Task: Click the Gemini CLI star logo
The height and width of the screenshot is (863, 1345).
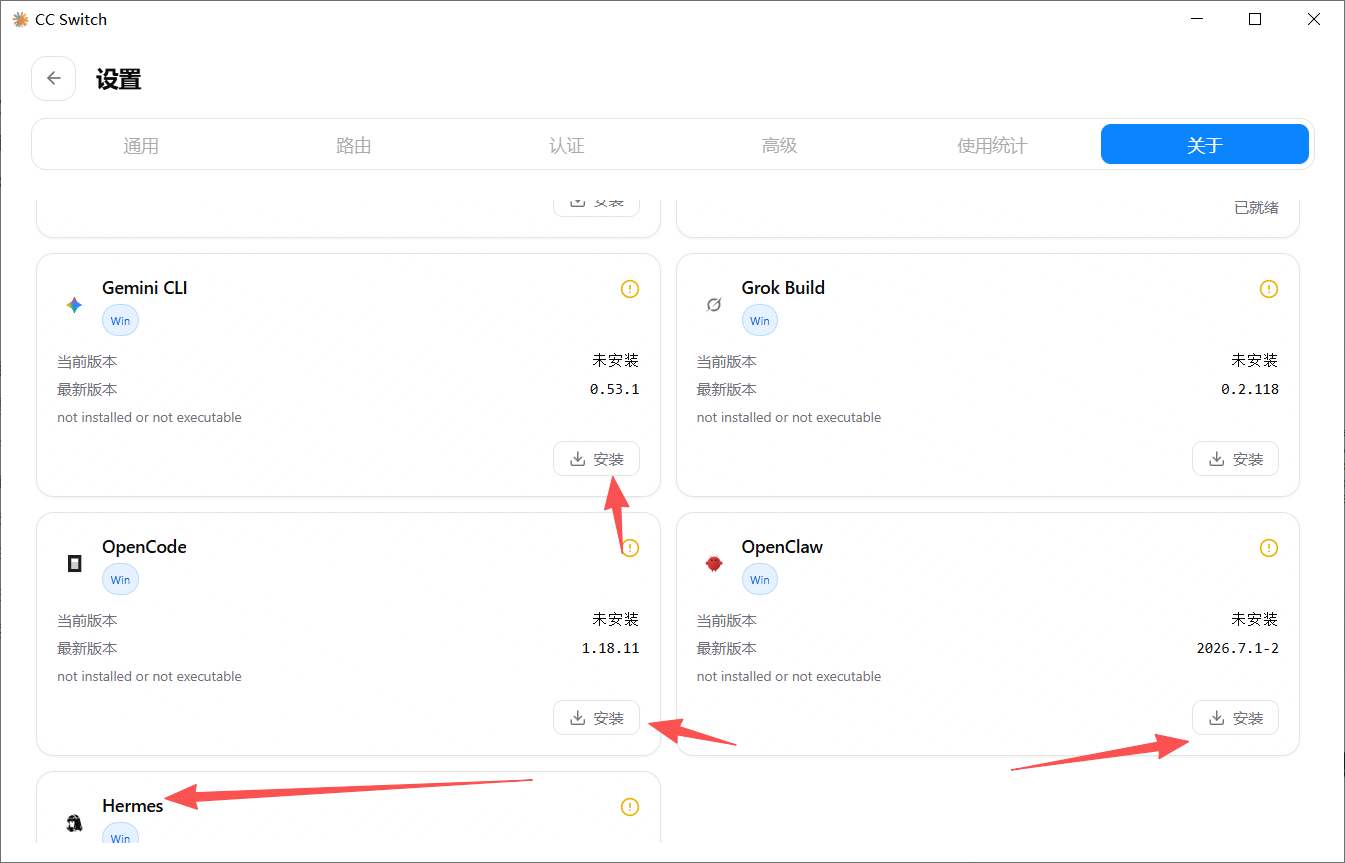Action: pyautogui.click(x=74, y=305)
